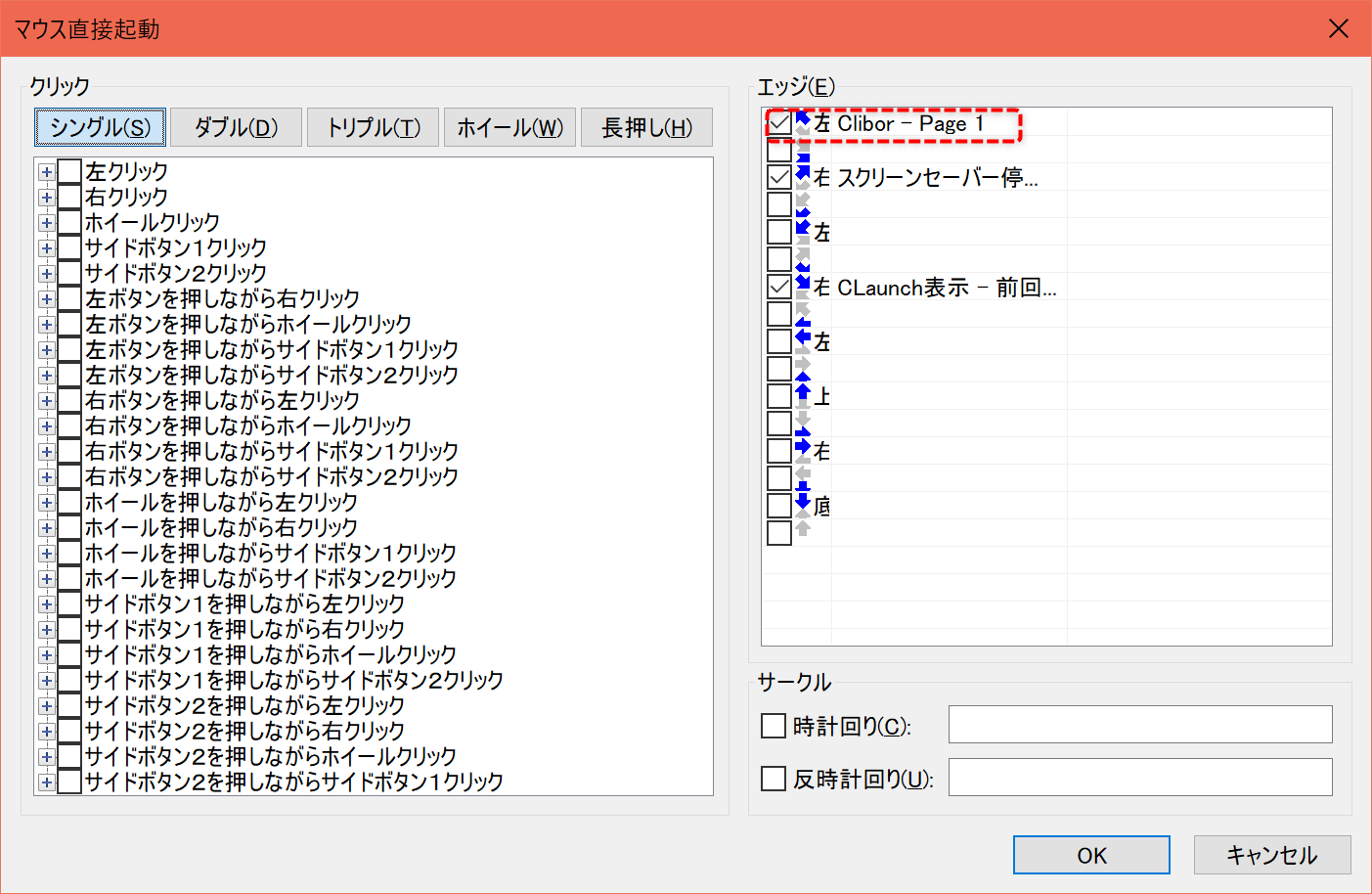The width and height of the screenshot is (1372, 894).
Task: Select サイドボタン1を押しながら右クリック label
Action: click(244, 629)
